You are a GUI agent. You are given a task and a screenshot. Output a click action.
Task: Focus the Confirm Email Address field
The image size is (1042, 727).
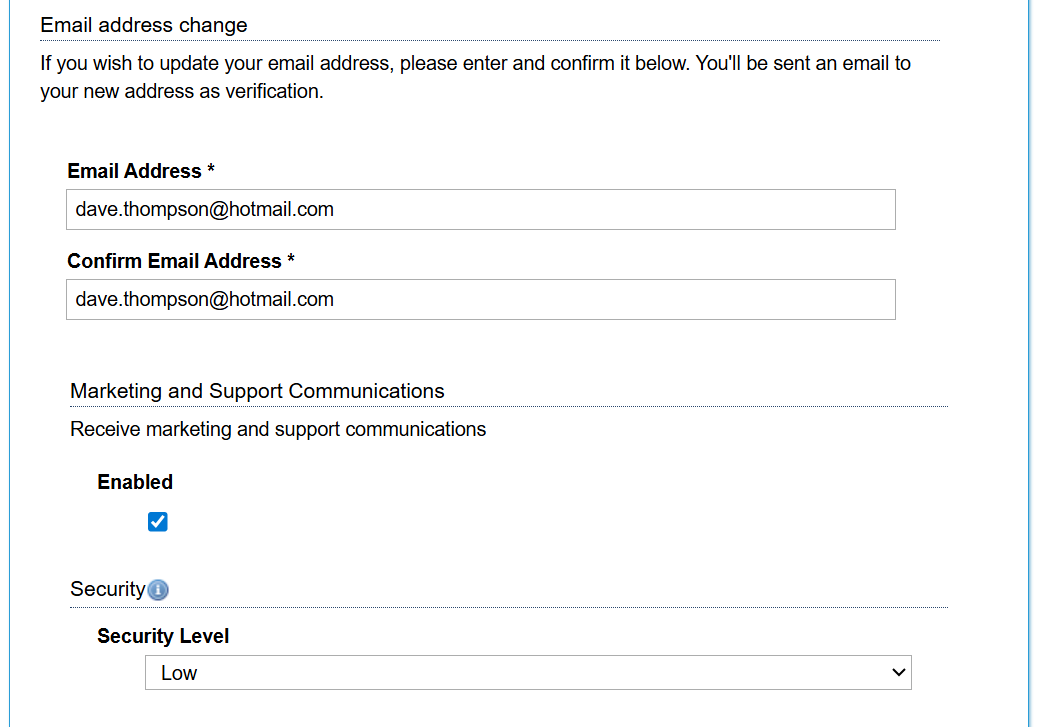480,300
